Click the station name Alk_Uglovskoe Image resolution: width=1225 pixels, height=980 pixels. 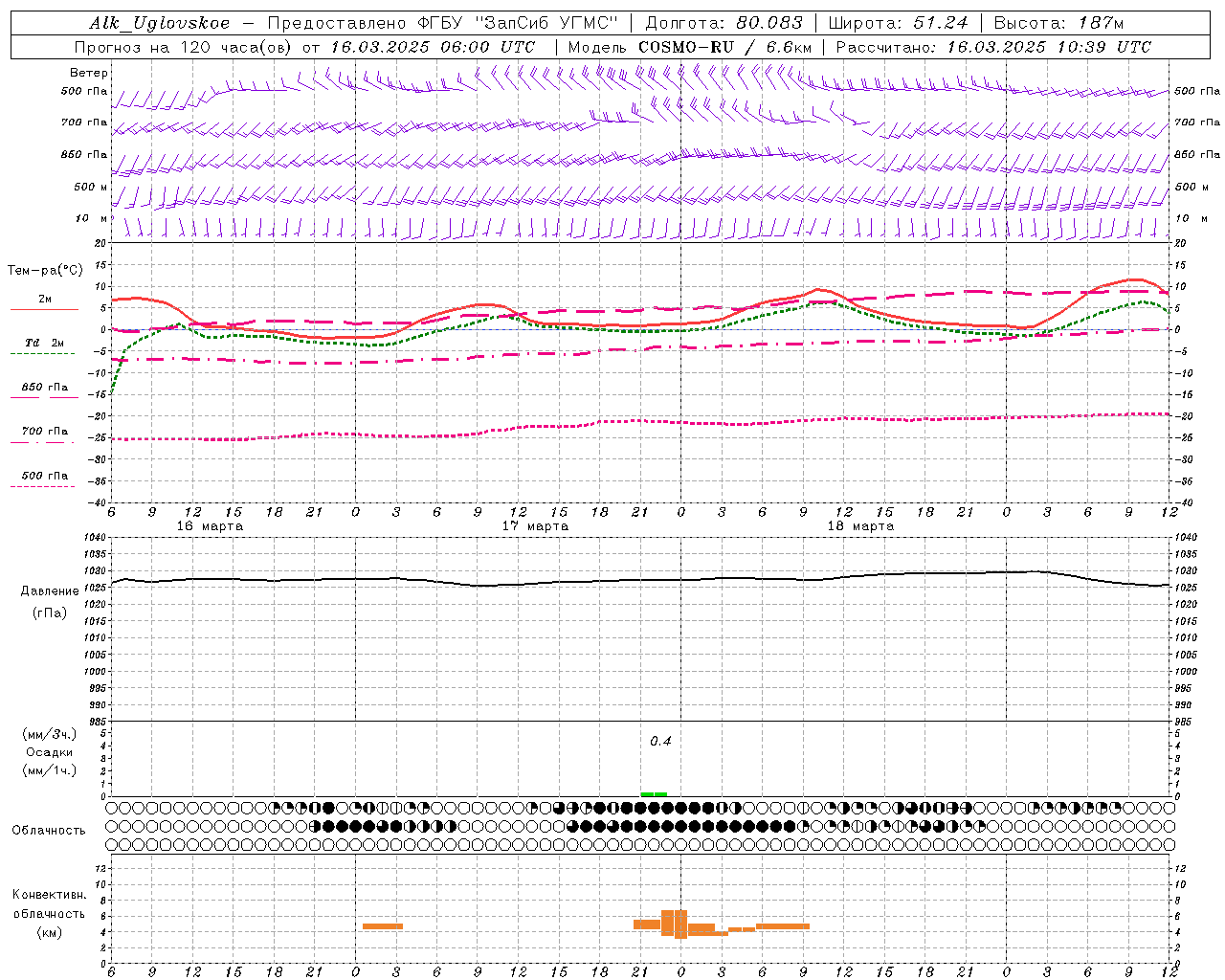coord(160,23)
